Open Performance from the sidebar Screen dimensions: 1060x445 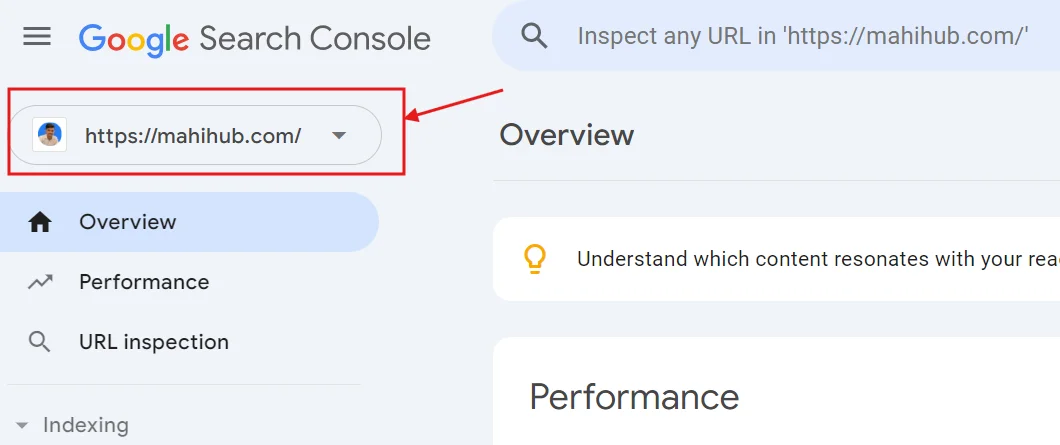pos(144,282)
